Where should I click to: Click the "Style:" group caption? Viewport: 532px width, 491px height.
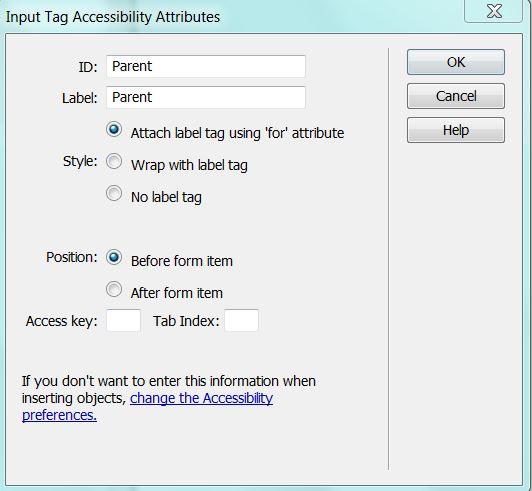click(80, 161)
